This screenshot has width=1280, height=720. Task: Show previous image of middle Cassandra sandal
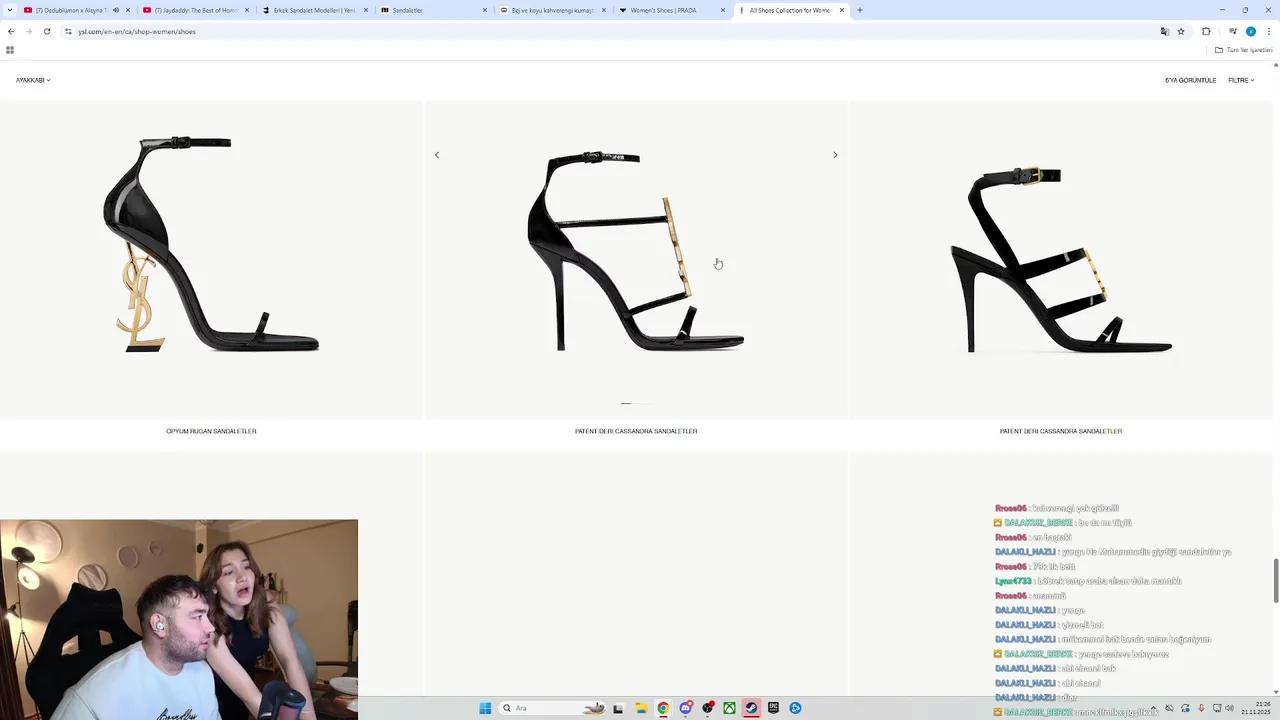(x=437, y=155)
